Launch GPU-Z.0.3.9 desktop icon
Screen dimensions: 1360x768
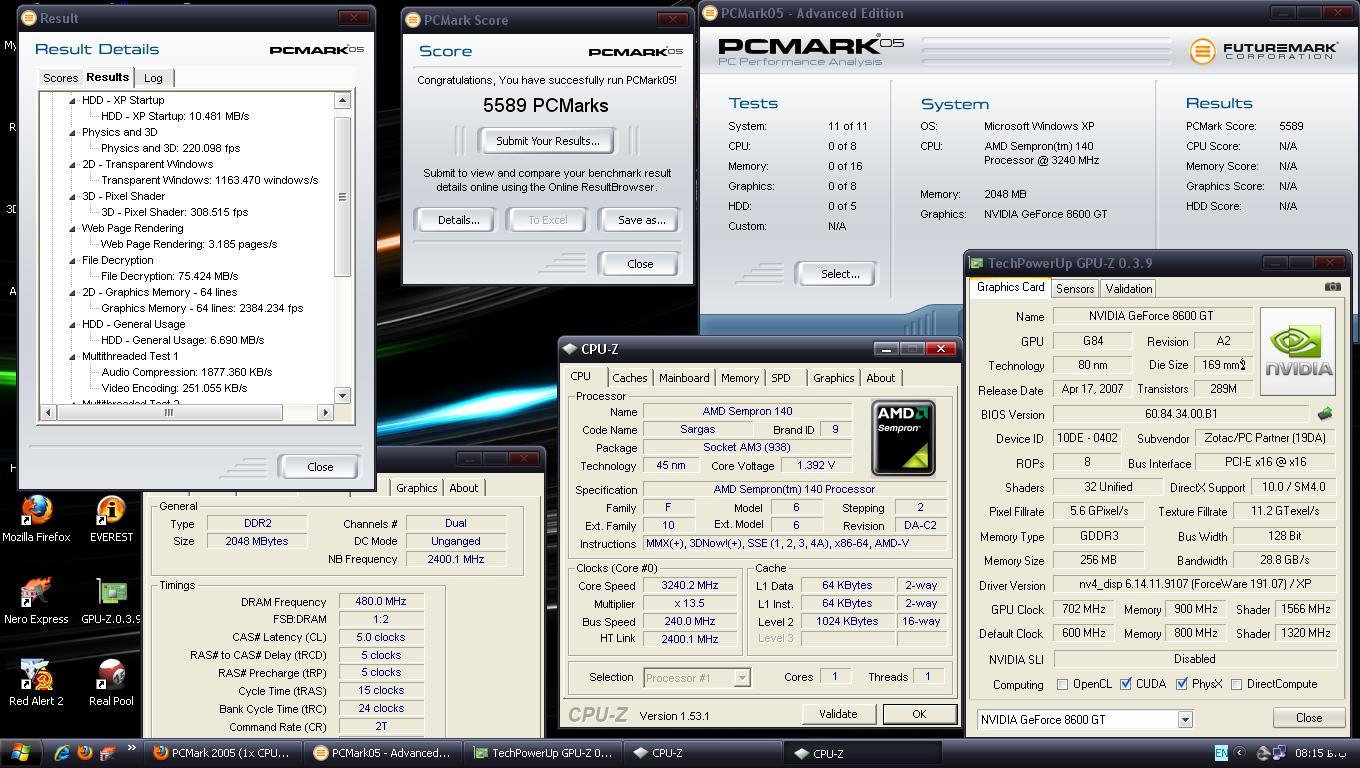point(111,602)
